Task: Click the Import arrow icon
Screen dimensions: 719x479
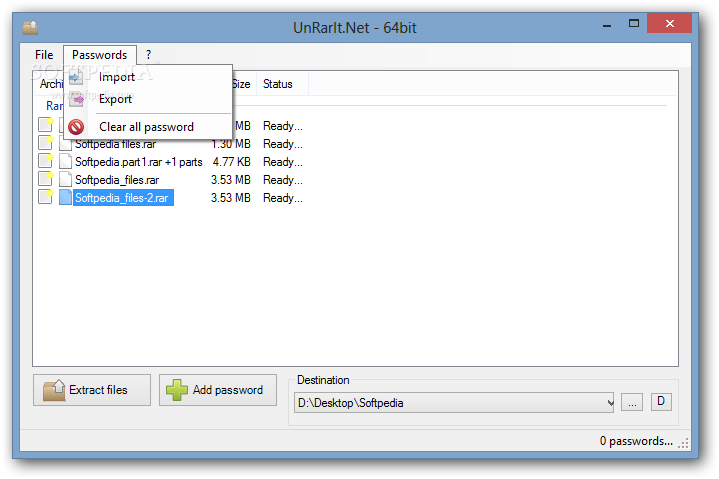Action: pos(76,77)
